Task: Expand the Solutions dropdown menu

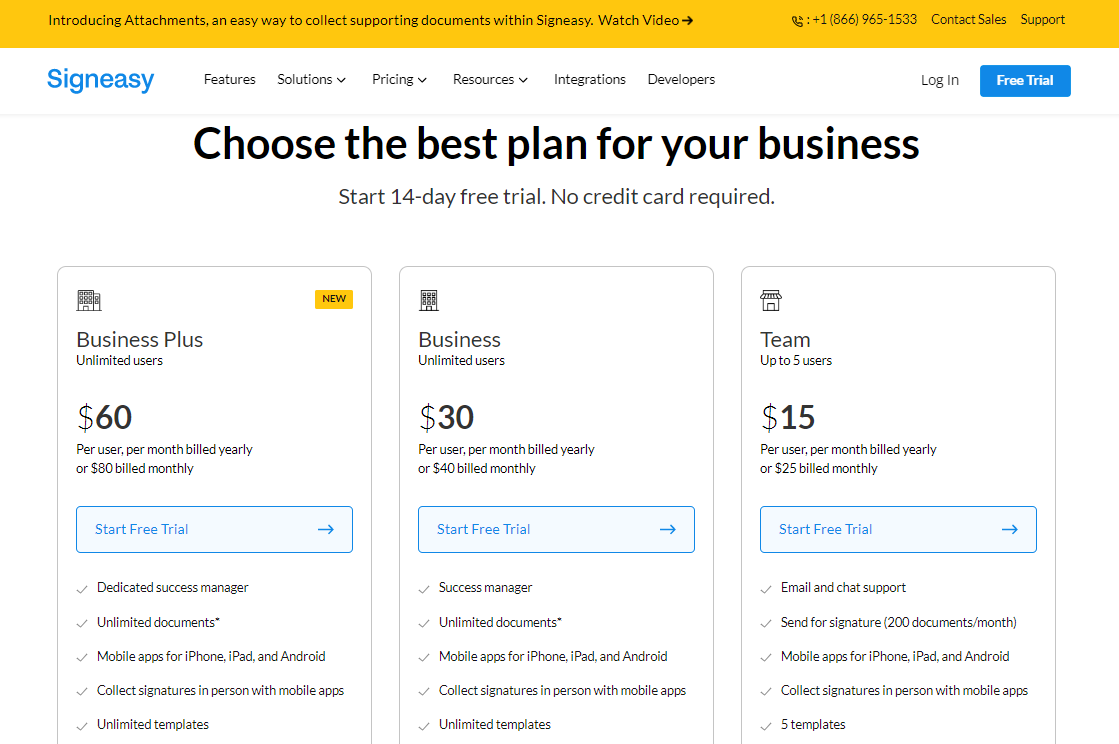Action: coord(311,79)
